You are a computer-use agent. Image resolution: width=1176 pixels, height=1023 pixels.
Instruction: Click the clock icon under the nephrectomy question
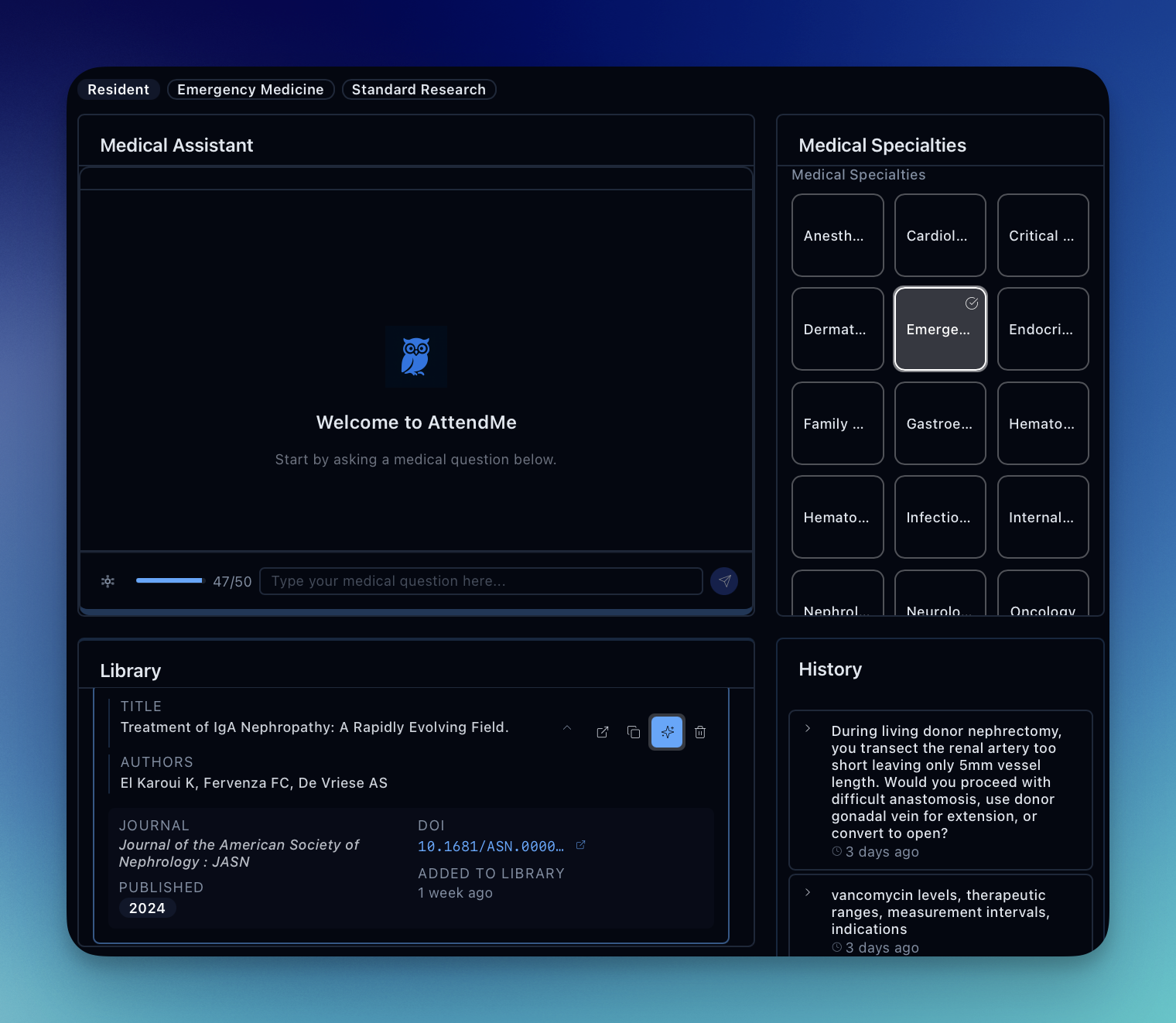(836, 851)
